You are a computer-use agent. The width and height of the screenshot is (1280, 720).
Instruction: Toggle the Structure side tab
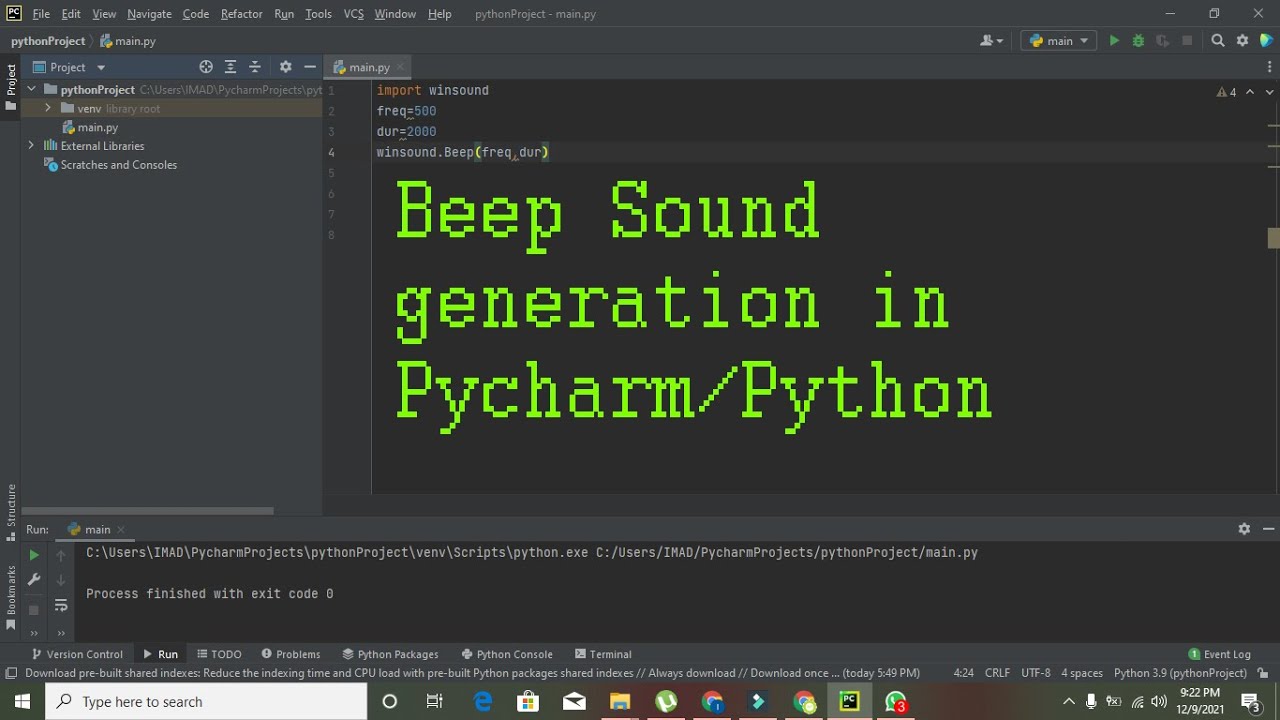pyautogui.click(x=11, y=512)
